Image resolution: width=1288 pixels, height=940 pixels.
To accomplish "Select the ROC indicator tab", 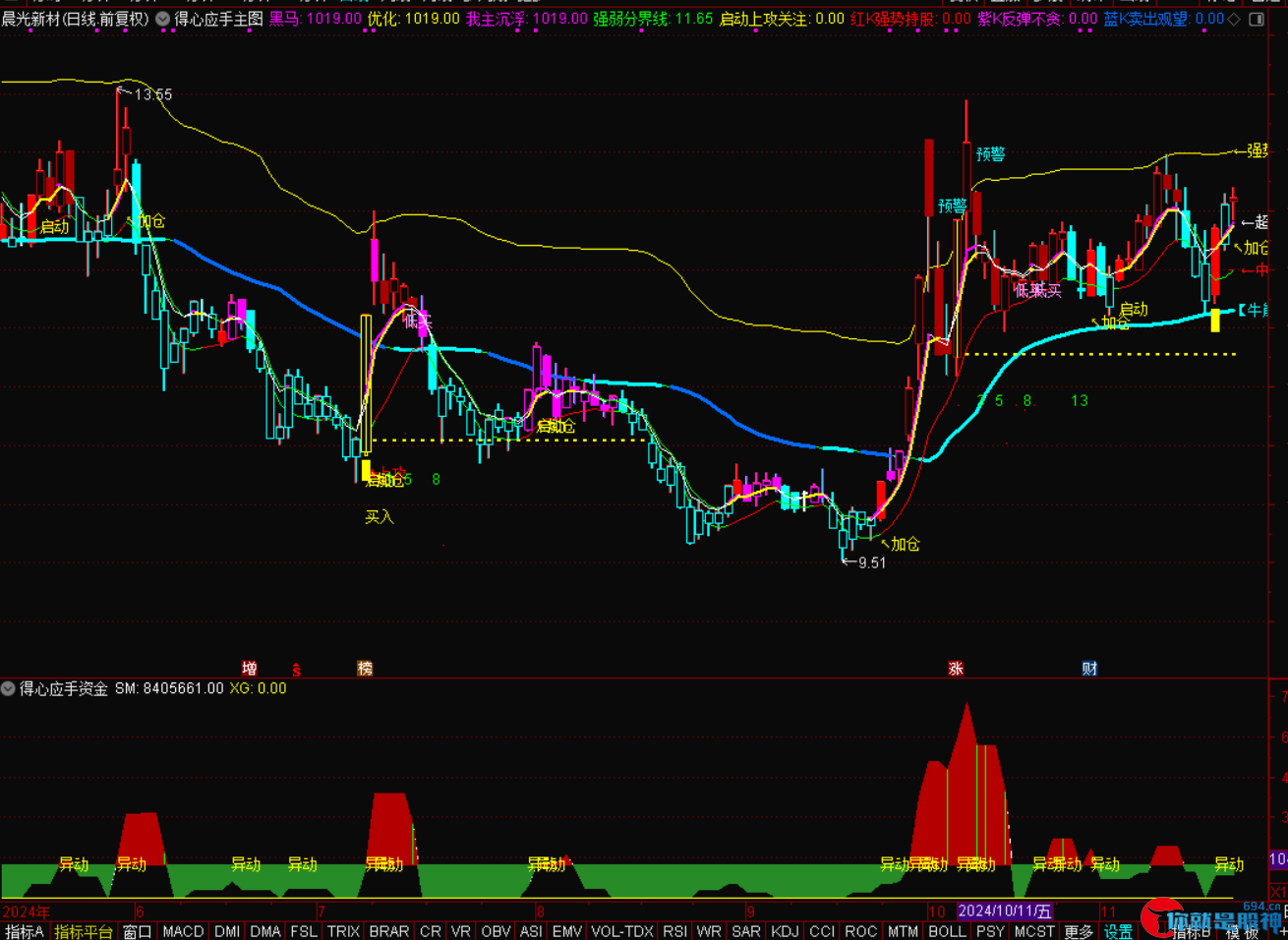I will (860, 931).
